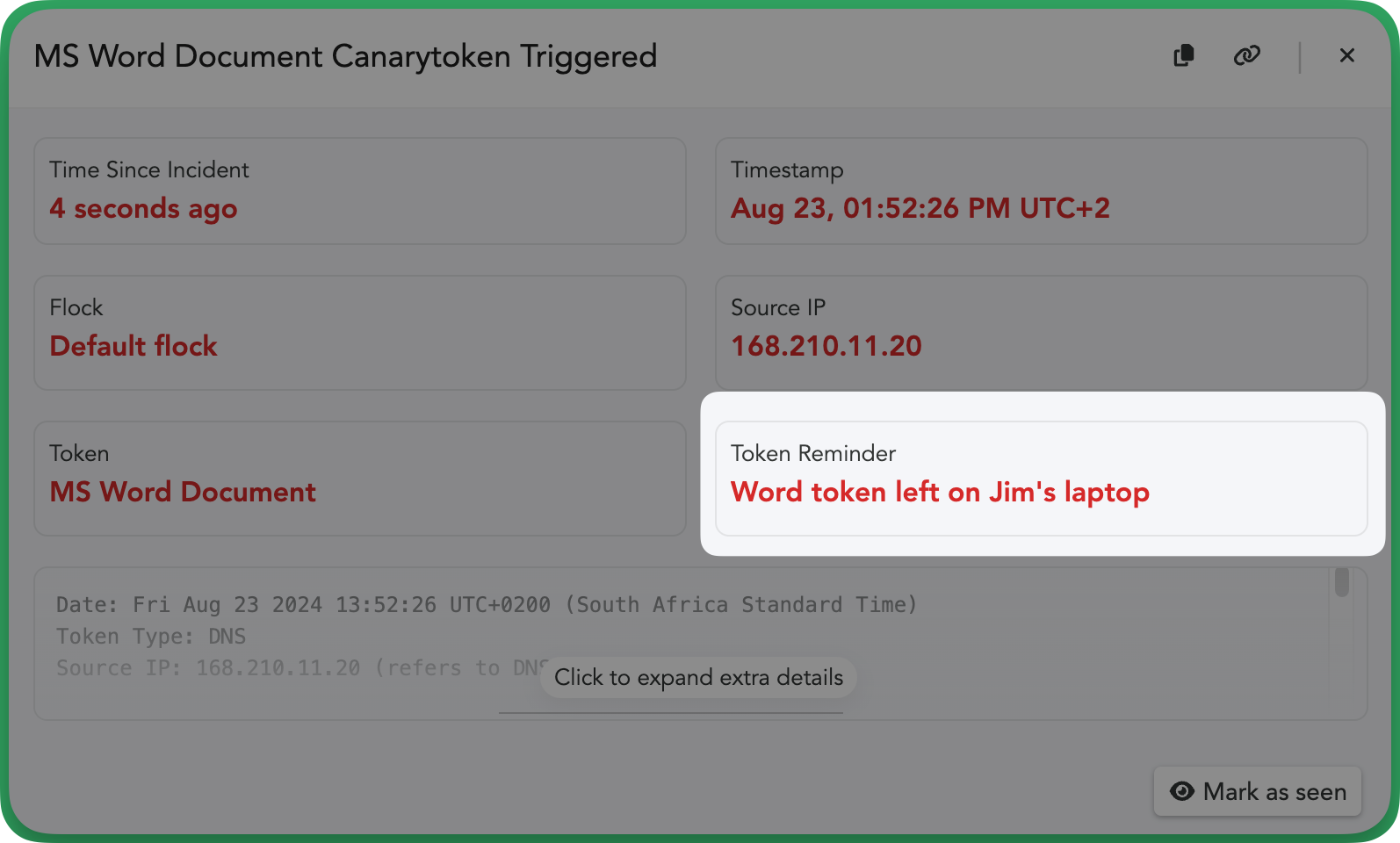Viewport: 1400px width, 843px height.
Task: Open the Default flock link
Action: [134, 346]
